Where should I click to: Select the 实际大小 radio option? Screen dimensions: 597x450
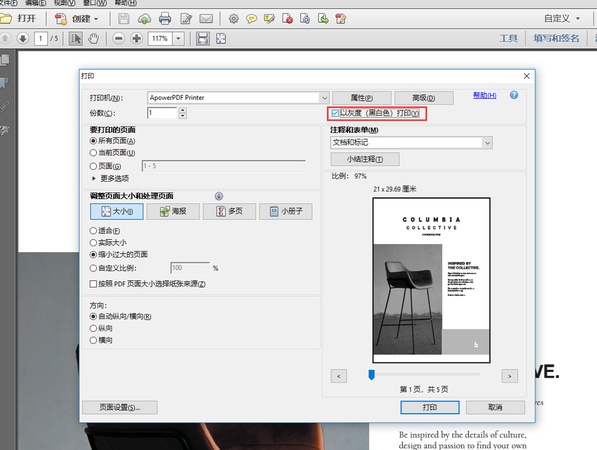[93, 243]
